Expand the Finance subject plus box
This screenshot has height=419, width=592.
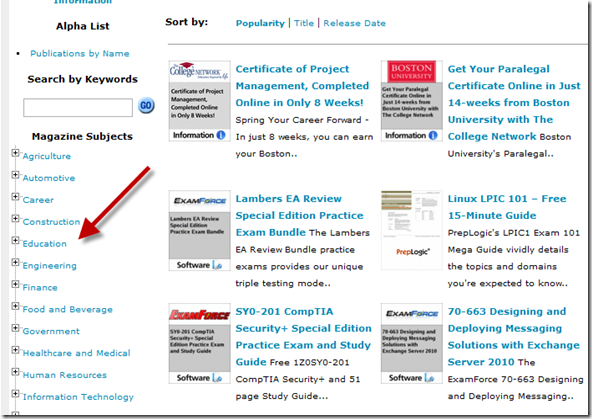[x=15, y=284]
